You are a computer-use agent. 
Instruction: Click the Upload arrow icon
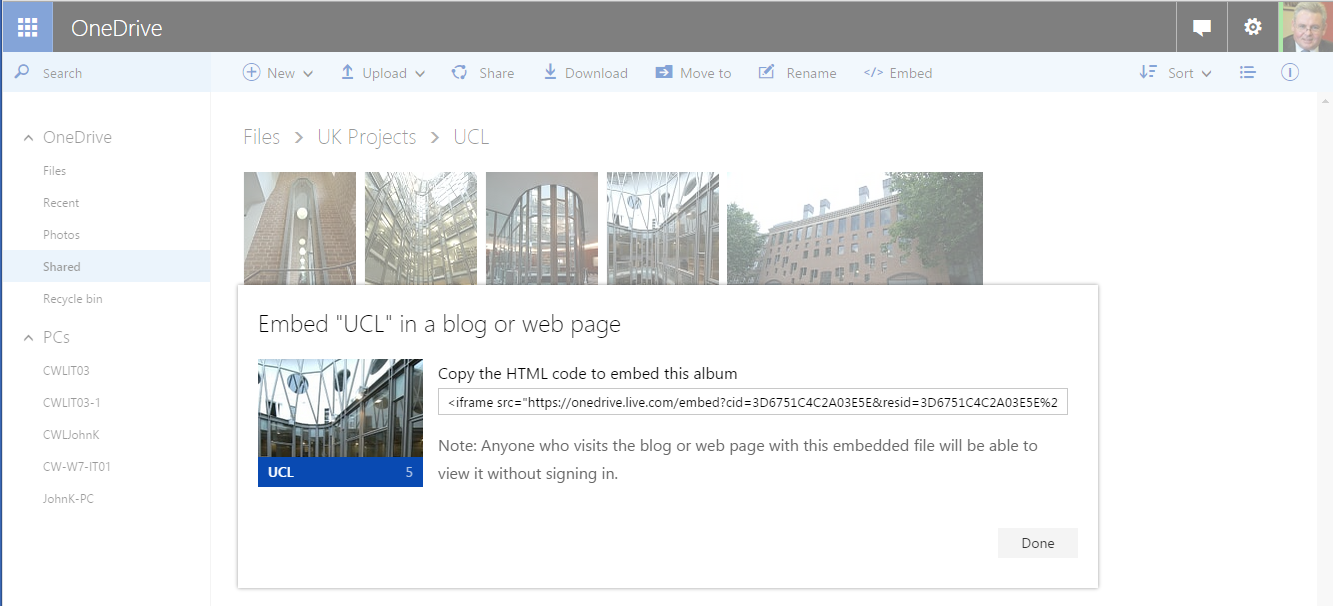tap(348, 72)
